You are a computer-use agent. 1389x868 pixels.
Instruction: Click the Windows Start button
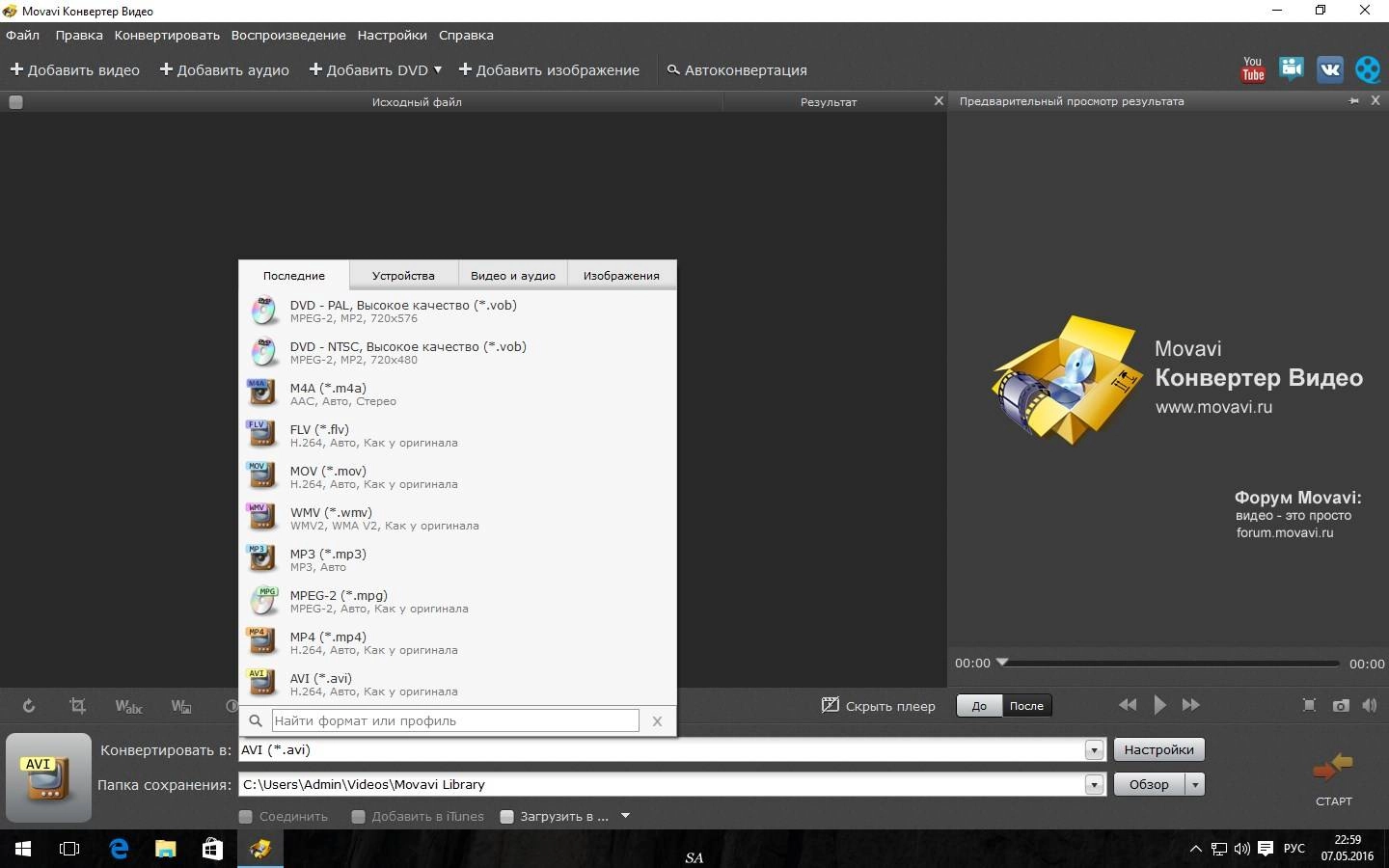coord(23,849)
